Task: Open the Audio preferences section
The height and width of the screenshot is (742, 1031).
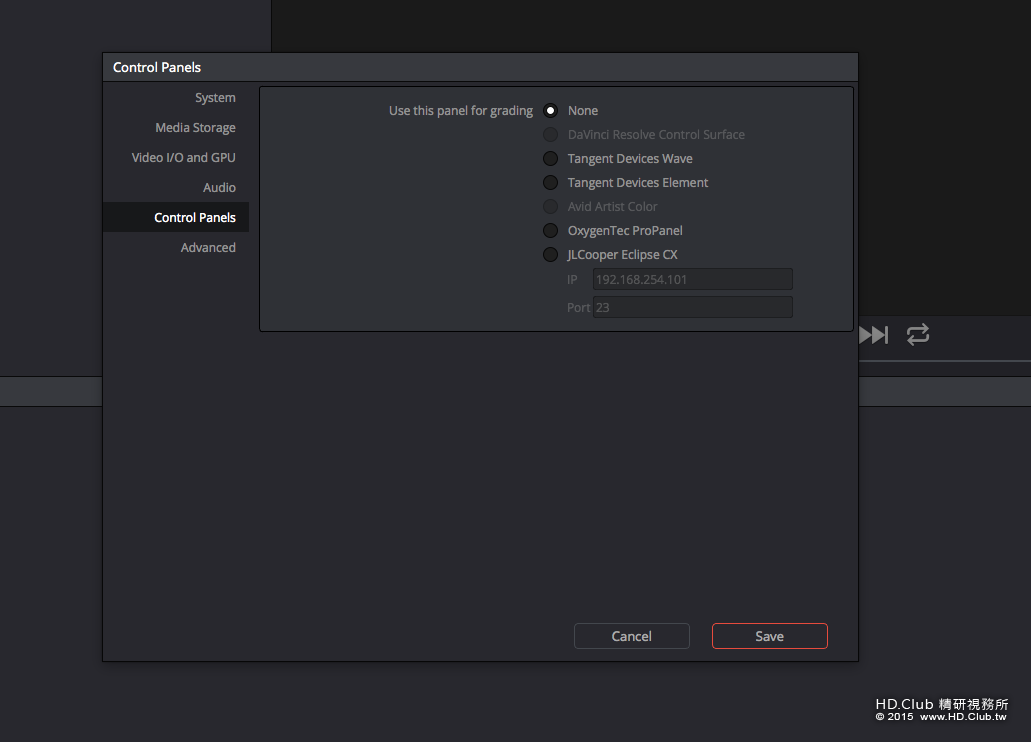Action: [x=219, y=187]
